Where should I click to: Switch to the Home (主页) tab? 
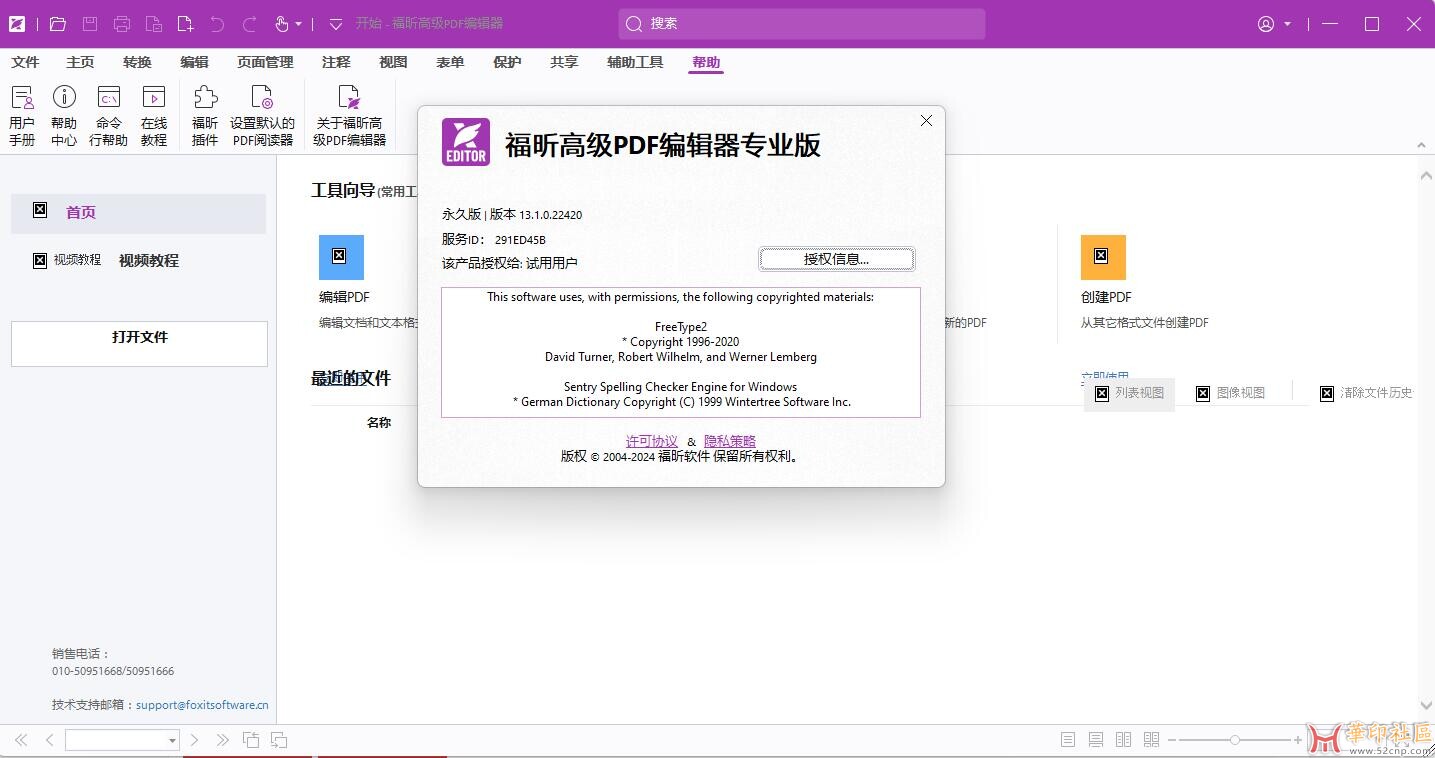(x=80, y=62)
